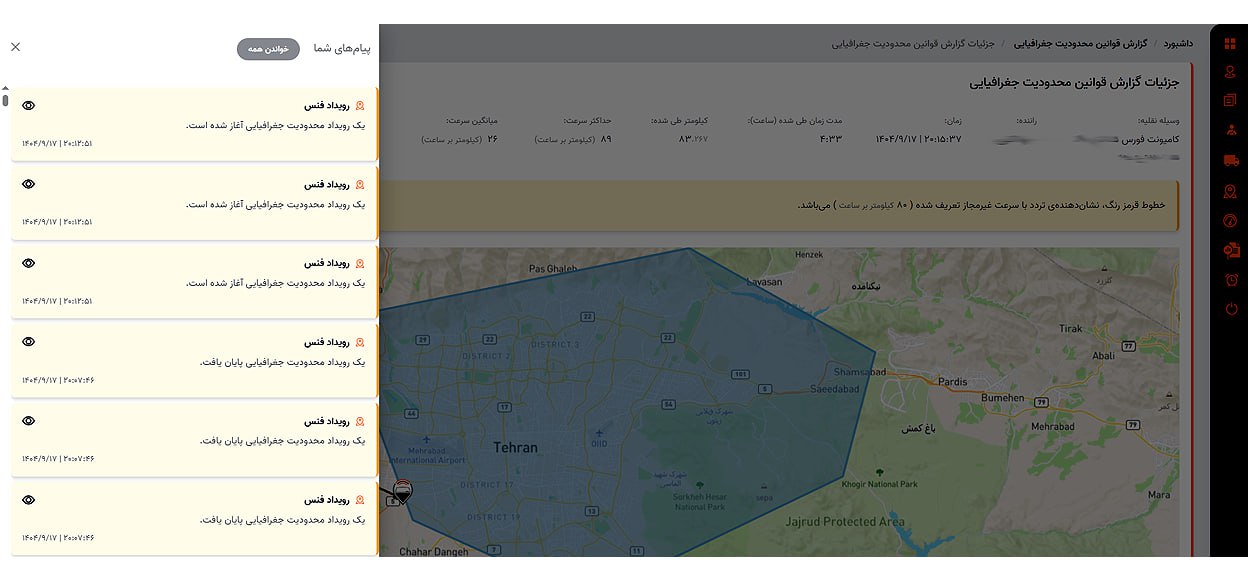Select the driver icon in sidebar
The height and width of the screenshot is (581, 1248).
(x=1230, y=130)
